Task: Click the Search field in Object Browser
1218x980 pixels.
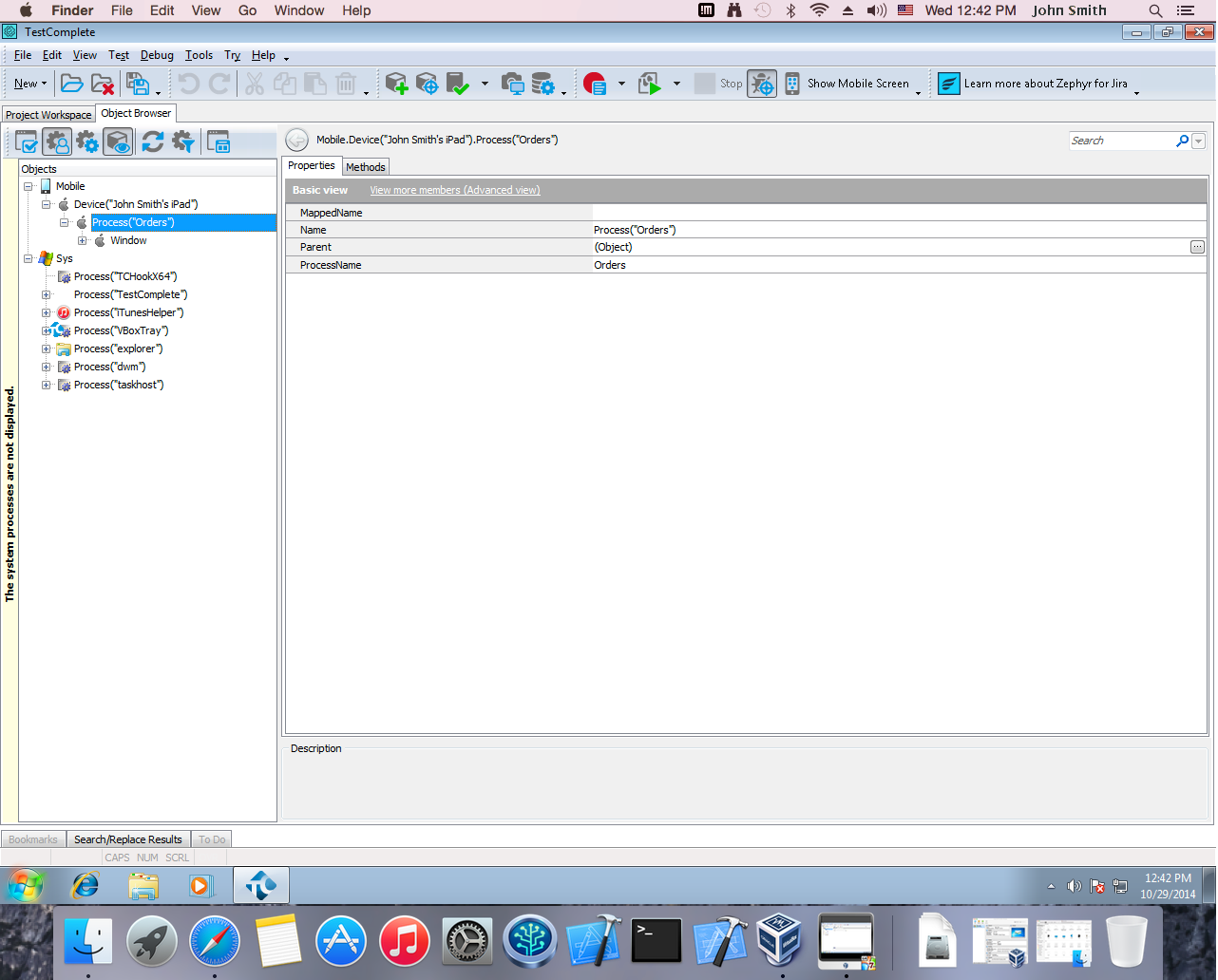Action: coord(1121,141)
